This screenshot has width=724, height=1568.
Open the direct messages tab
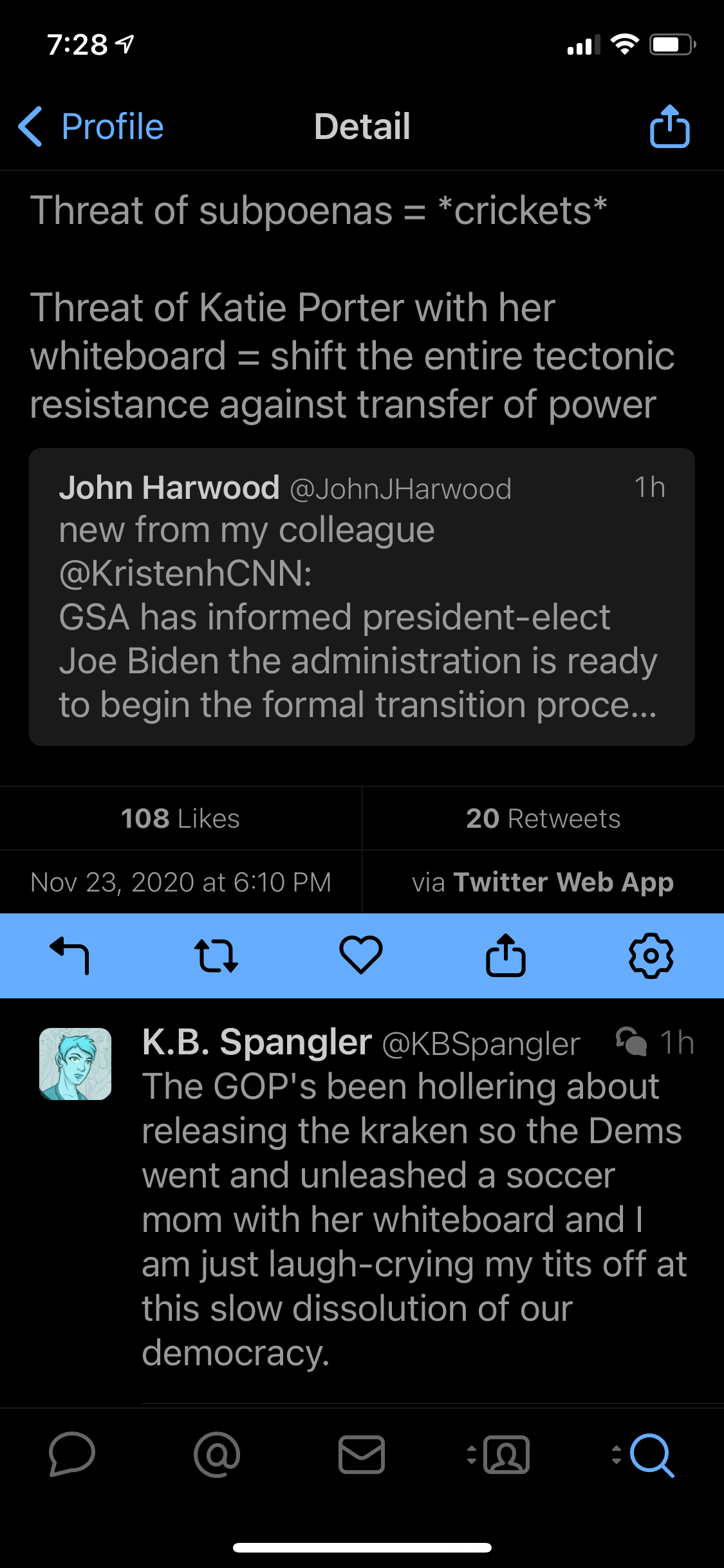tap(362, 1454)
